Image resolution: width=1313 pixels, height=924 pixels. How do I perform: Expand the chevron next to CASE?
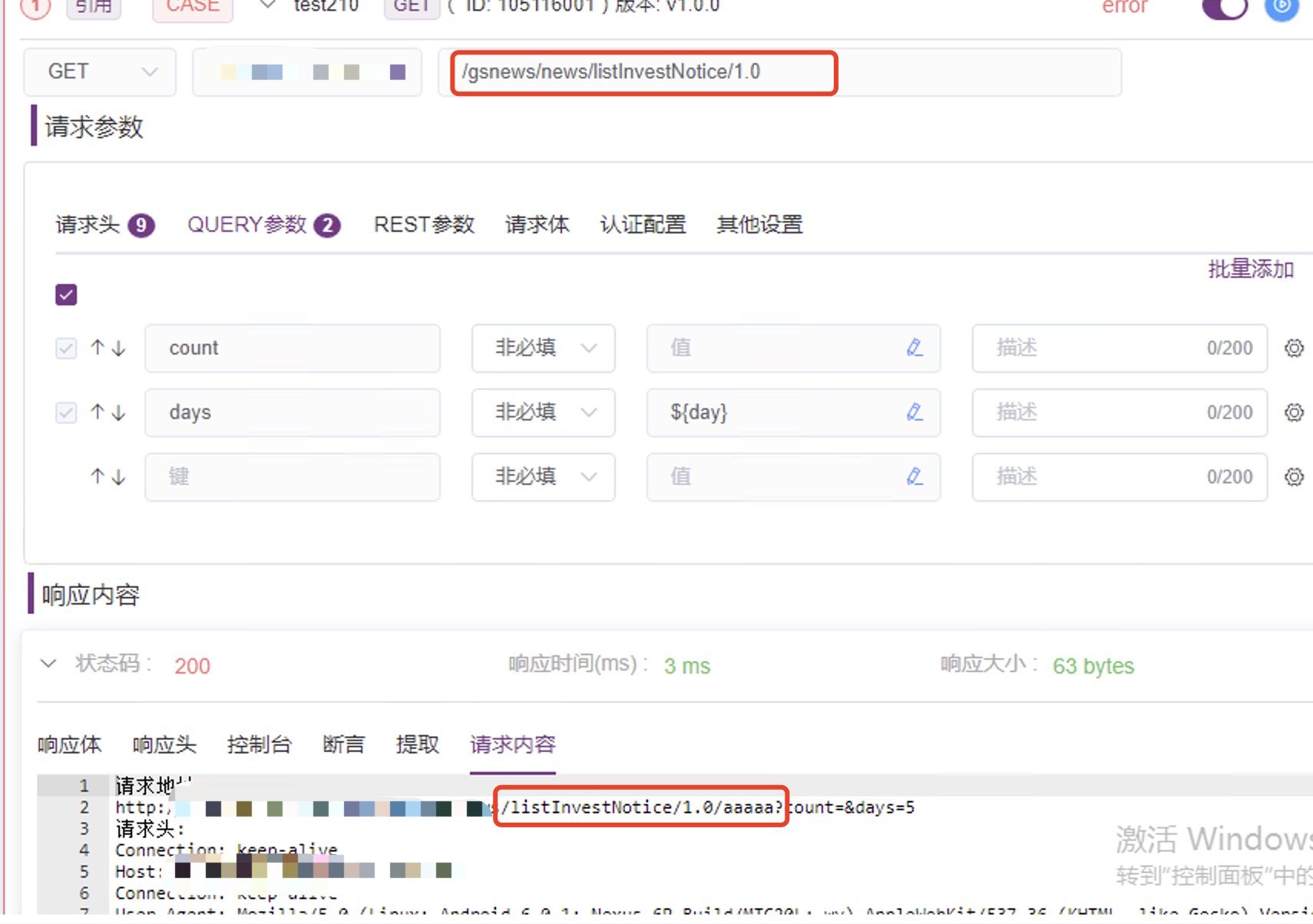pyautogui.click(x=266, y=5)
